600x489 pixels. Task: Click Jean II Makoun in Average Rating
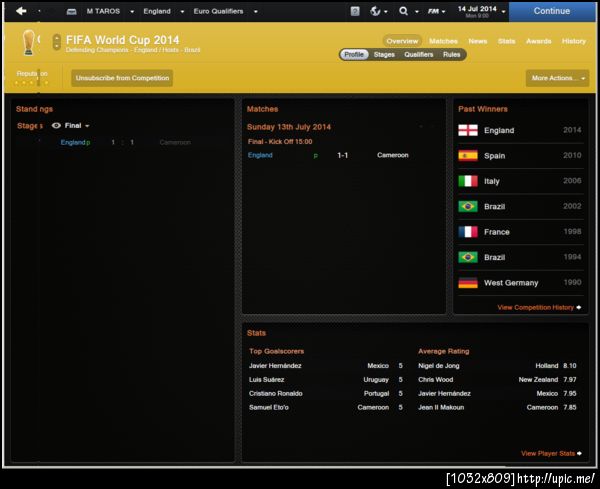click(441, 407)
